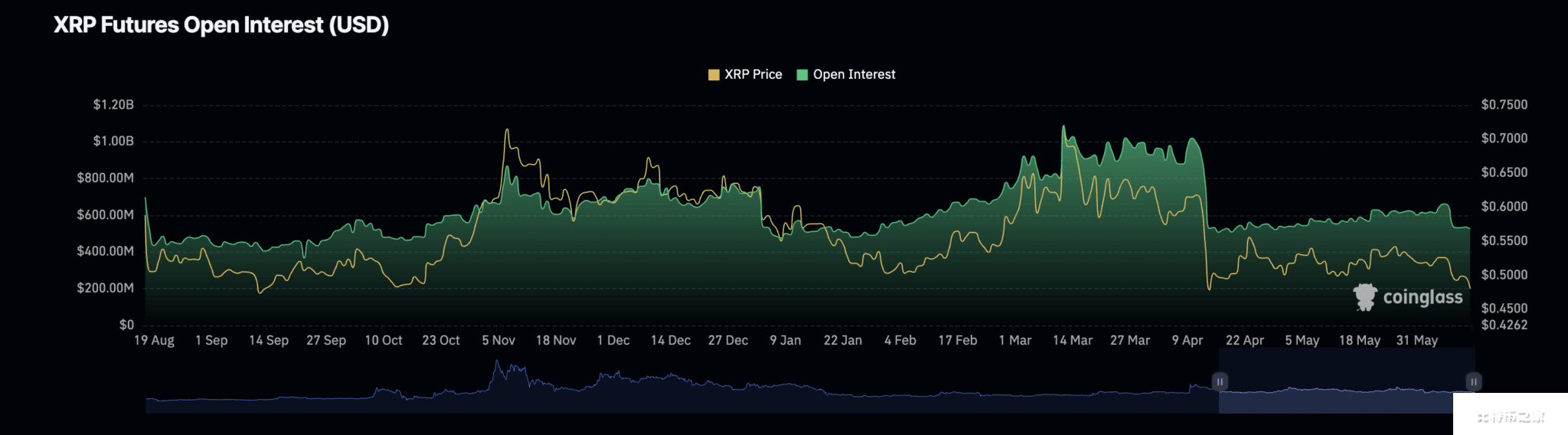Toggle the XRP Price legend series
The width and height of the screenshot is (1568, 435).
(753, 74)
